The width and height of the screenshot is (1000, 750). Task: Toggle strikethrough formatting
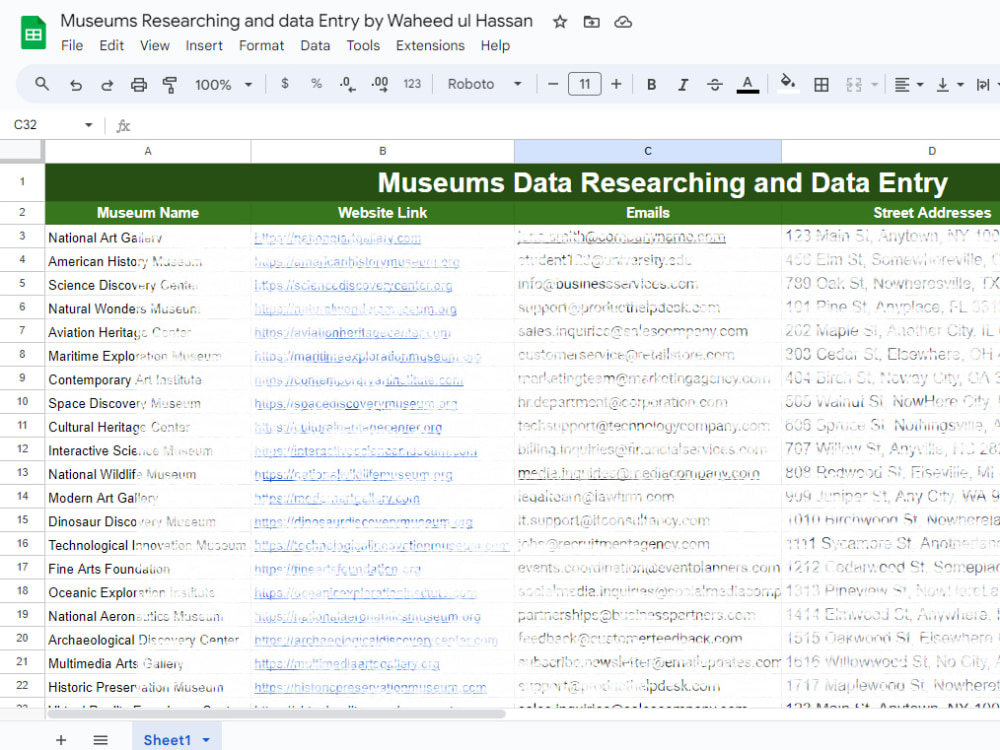[x=715, y=84]
